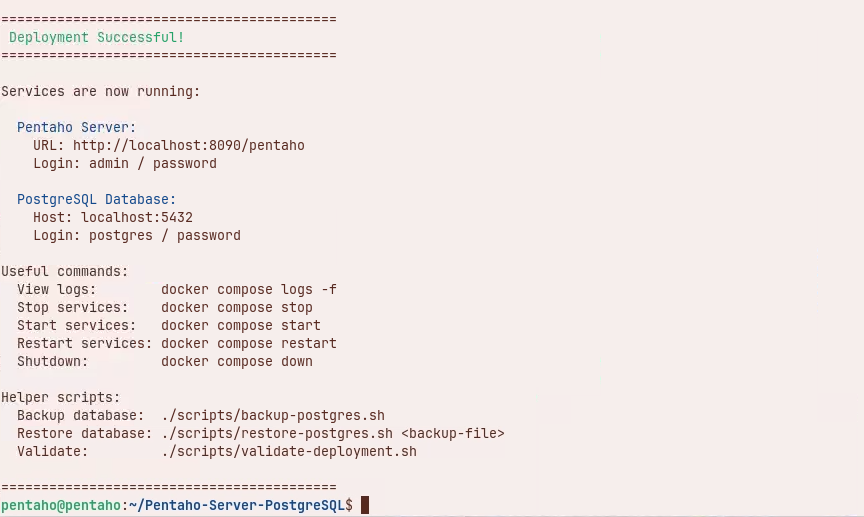This screenshot has width=864, height=517.
Task: Click the 'PostgreSQL Database:' heading
Action: [96, 200]
